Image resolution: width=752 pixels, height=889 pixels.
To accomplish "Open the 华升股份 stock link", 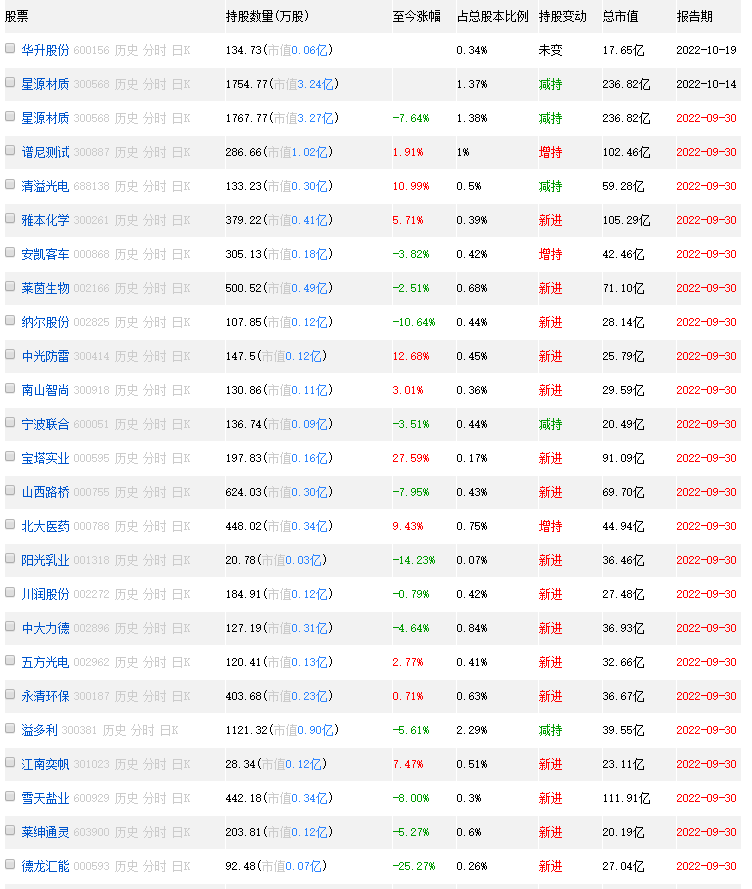I will pos(45,50).
